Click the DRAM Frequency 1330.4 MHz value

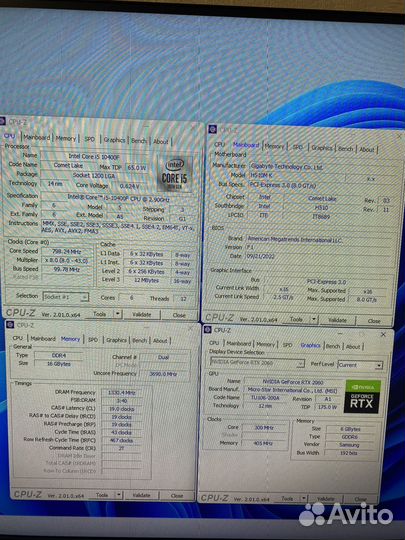pos(122,393)
